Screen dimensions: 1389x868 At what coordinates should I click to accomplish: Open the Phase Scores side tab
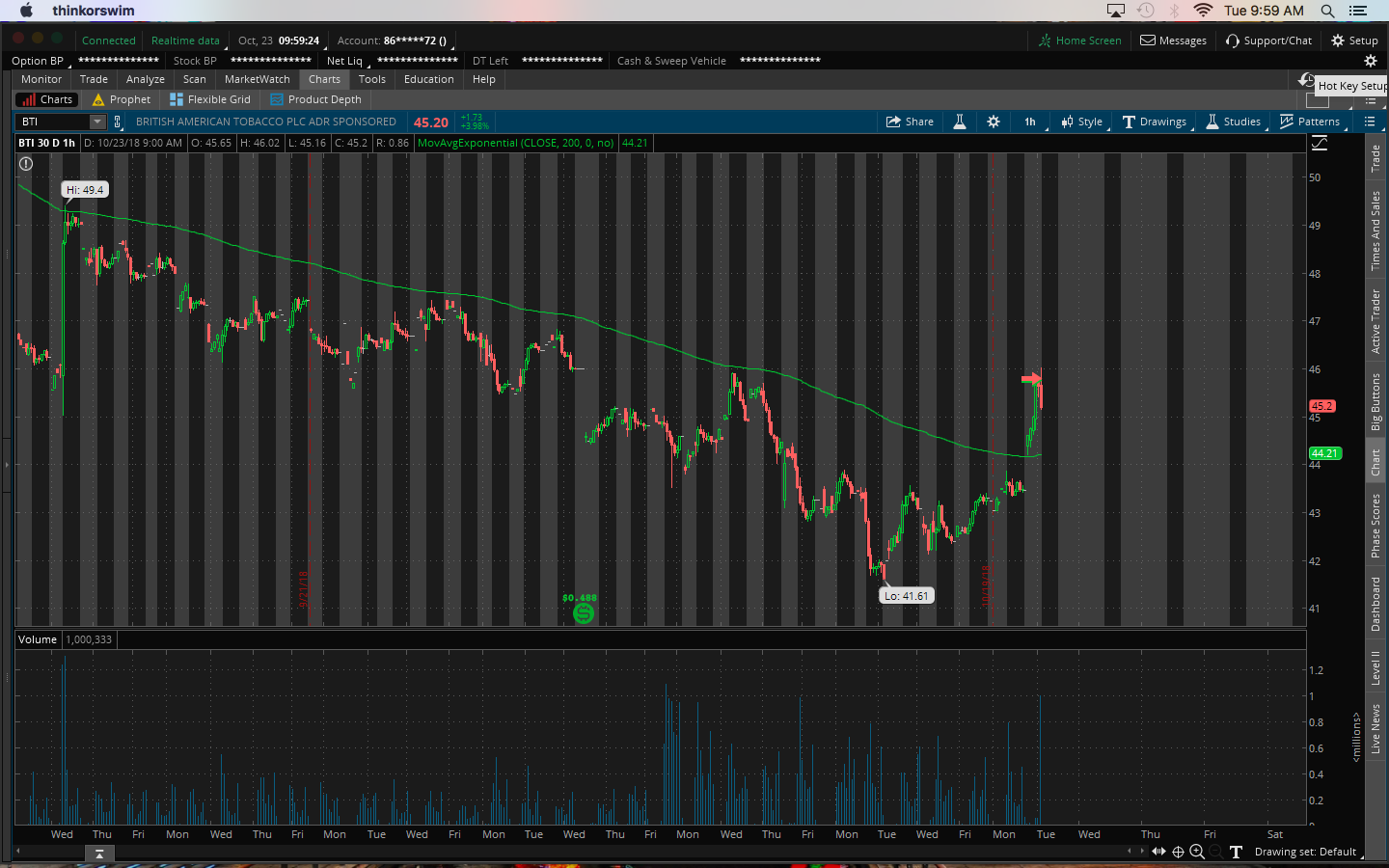point(1375,526)
